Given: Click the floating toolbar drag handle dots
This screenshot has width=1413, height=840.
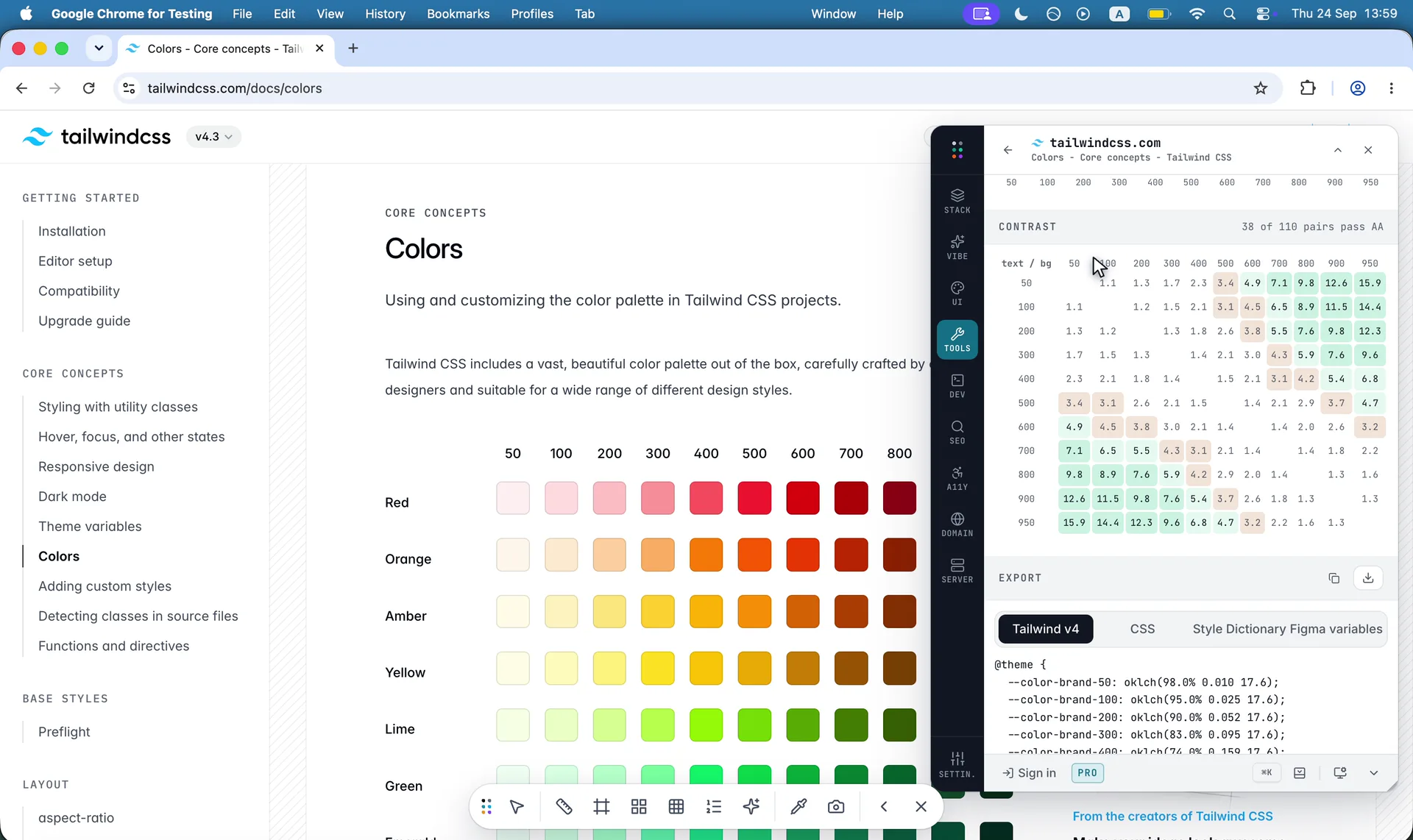Looking at the screenshot, I should [x=486, y=807].
